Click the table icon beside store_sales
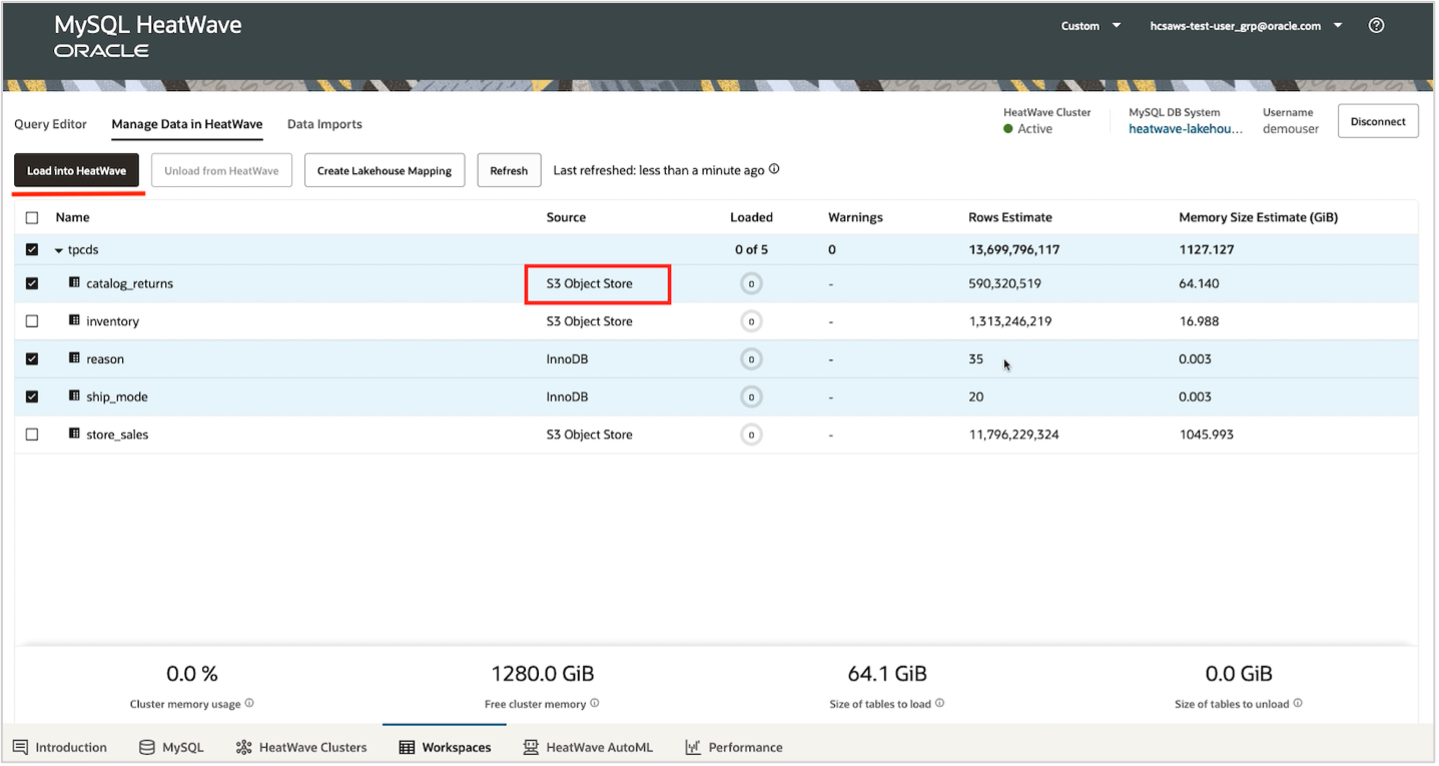 click(73, 434)
